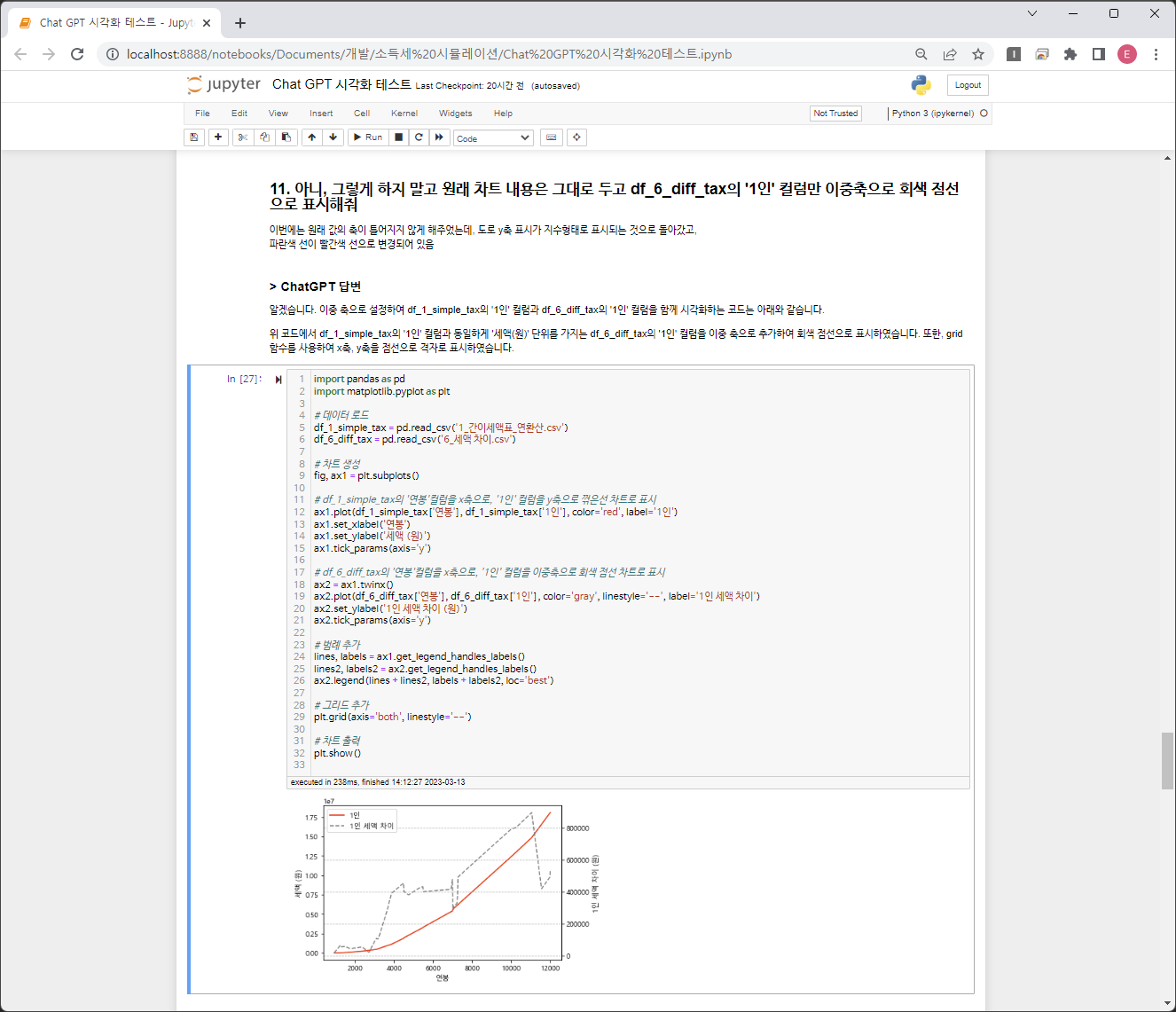Go back in browser history

[20, 54]
